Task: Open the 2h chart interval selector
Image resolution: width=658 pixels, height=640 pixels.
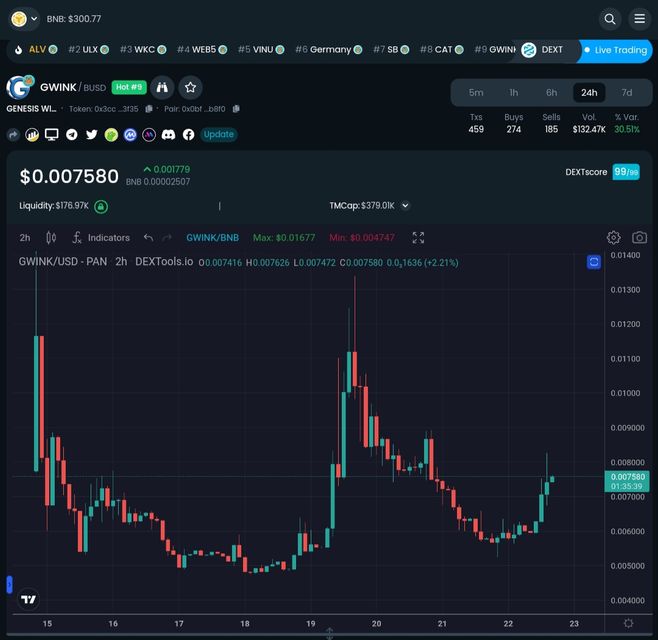Action: [25, 238]
